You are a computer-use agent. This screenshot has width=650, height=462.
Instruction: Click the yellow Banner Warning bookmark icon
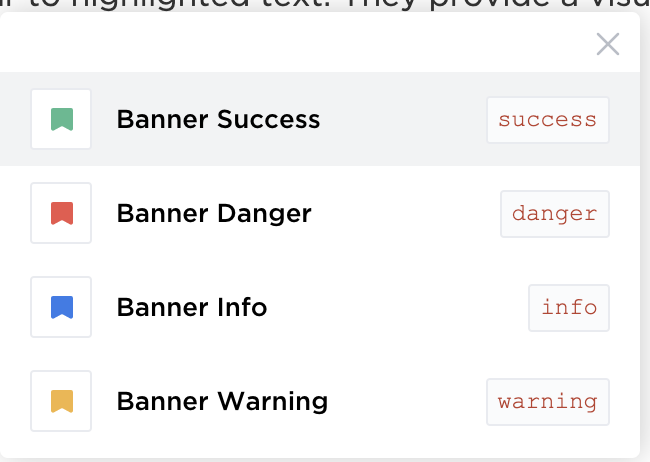(x=62, y=401)
